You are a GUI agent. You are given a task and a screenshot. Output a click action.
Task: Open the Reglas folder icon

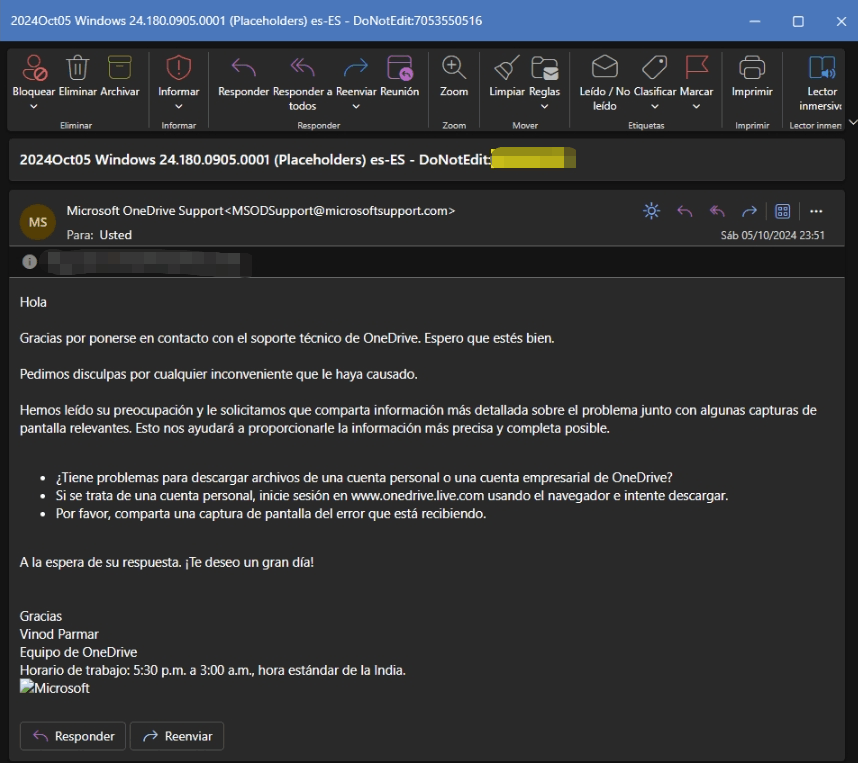click(x=544, y=68)
